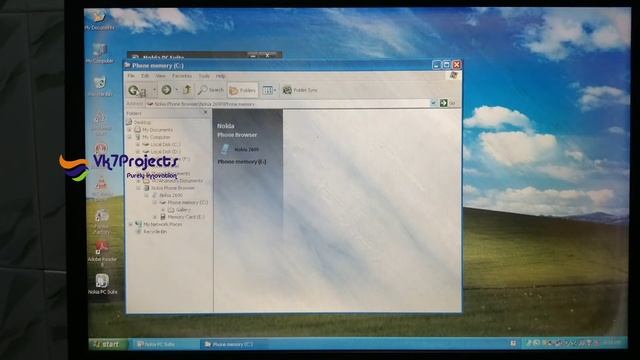Screen dimensions: 640x360
Task: Open the Tools menu
Action: coord(204,76)
